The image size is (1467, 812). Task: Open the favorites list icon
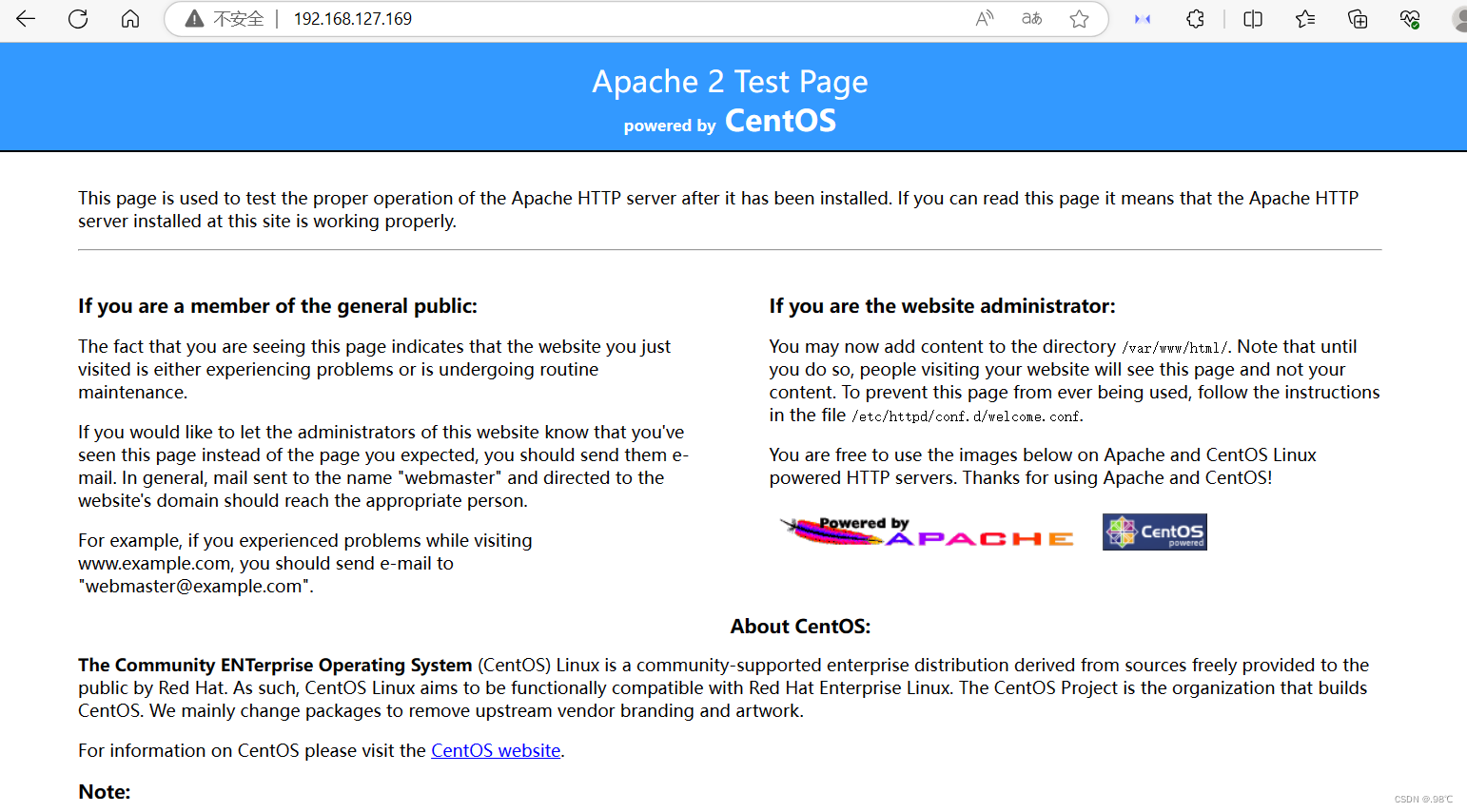coord(1305,19)
